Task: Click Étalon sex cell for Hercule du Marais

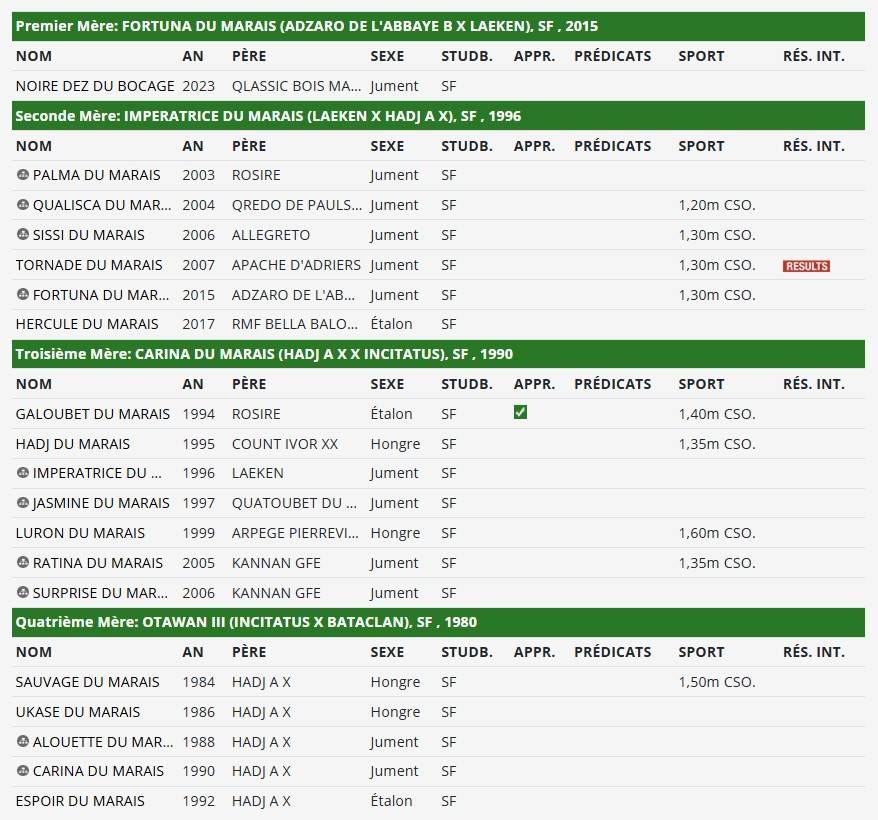Action: [x=391, y=324]
